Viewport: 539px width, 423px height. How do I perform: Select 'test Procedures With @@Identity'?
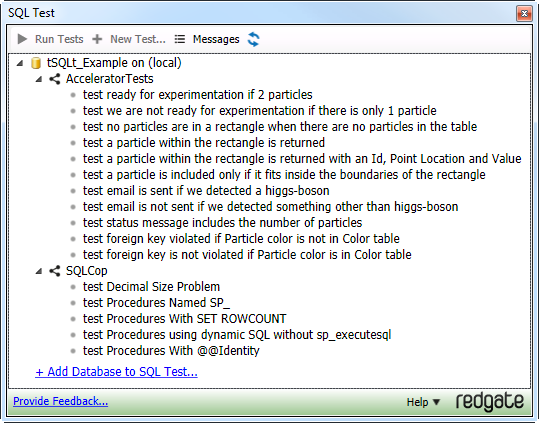(x=171, y=350)
